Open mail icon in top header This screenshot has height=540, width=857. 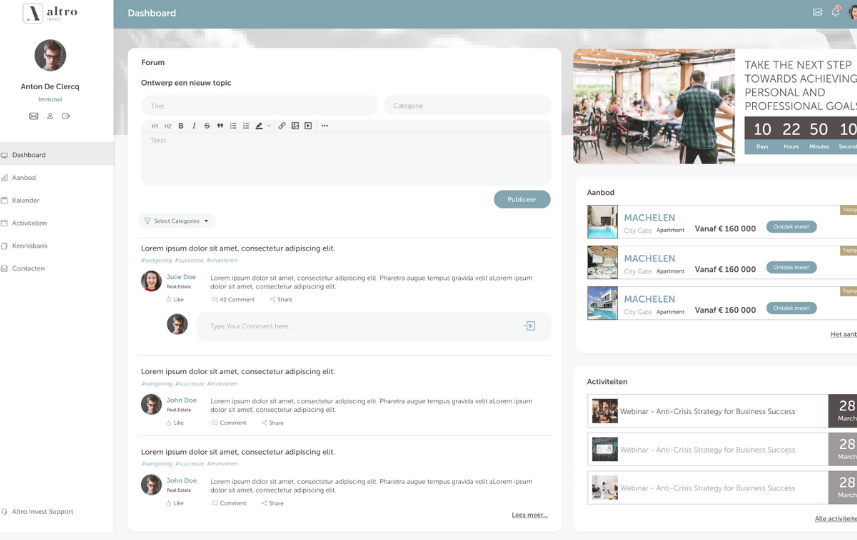818,12
